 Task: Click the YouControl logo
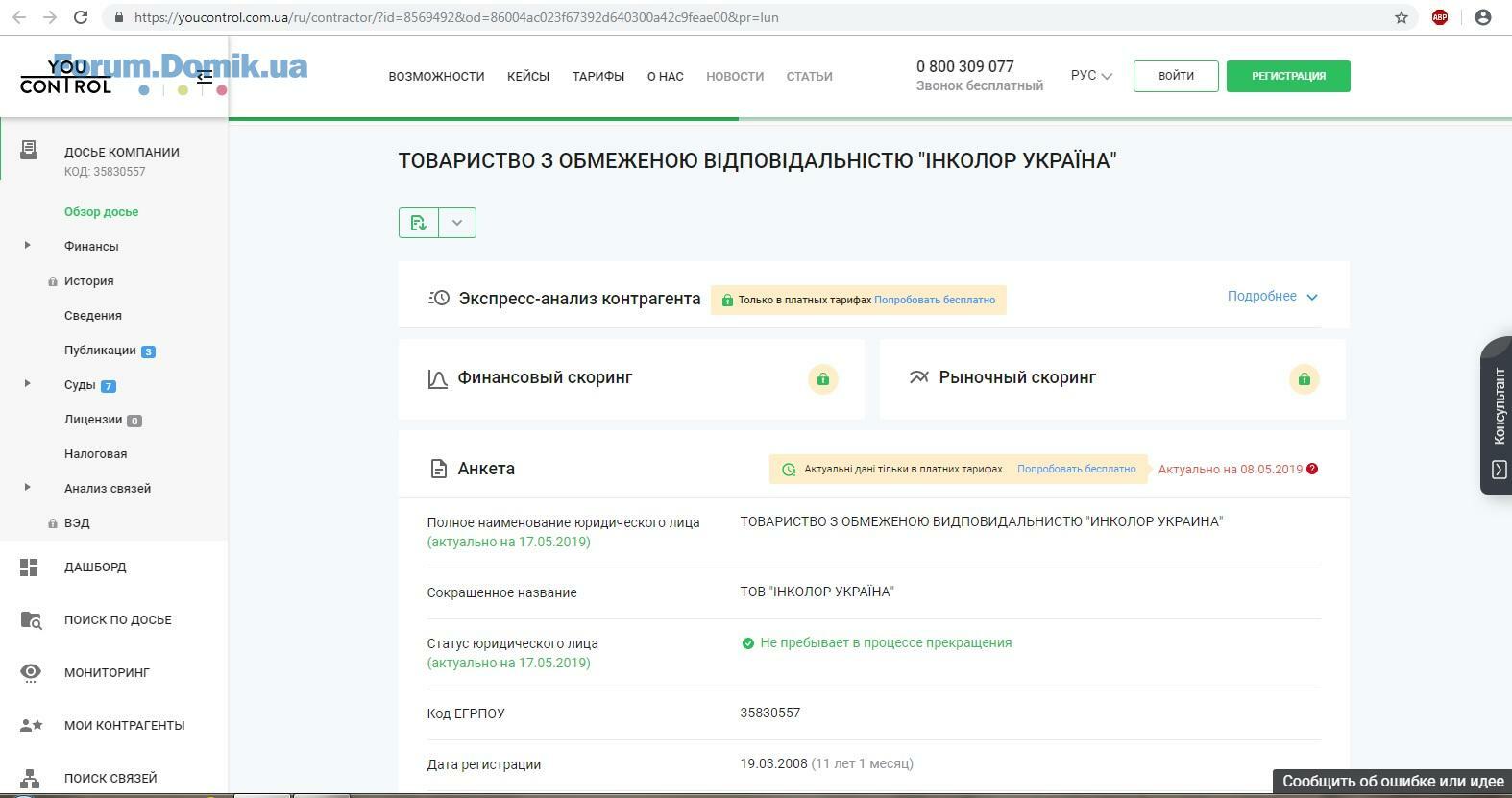[65, 77]
